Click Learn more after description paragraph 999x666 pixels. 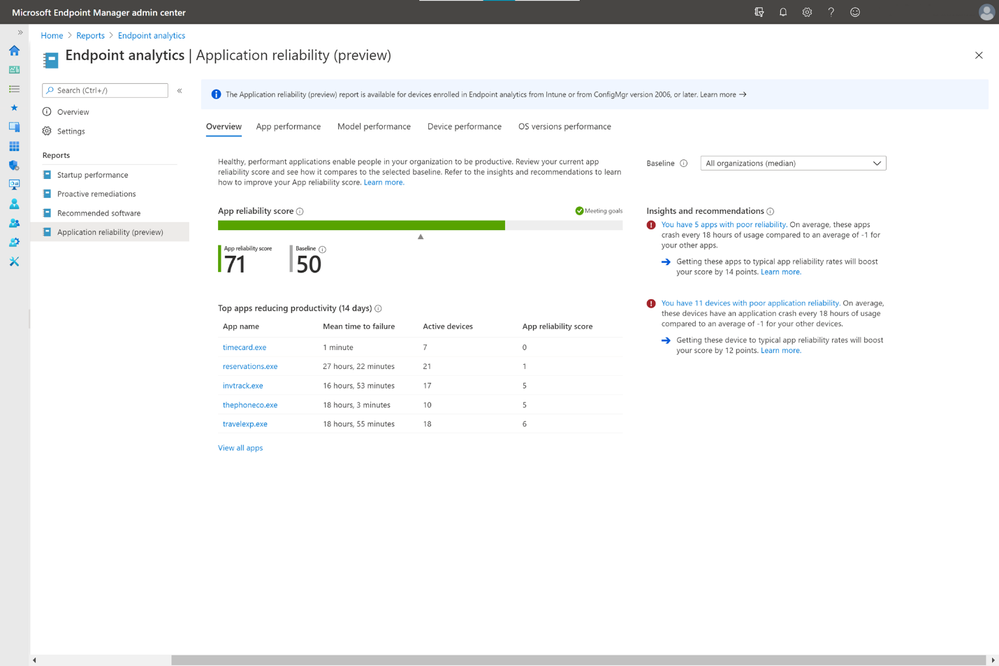click(384, 182)
